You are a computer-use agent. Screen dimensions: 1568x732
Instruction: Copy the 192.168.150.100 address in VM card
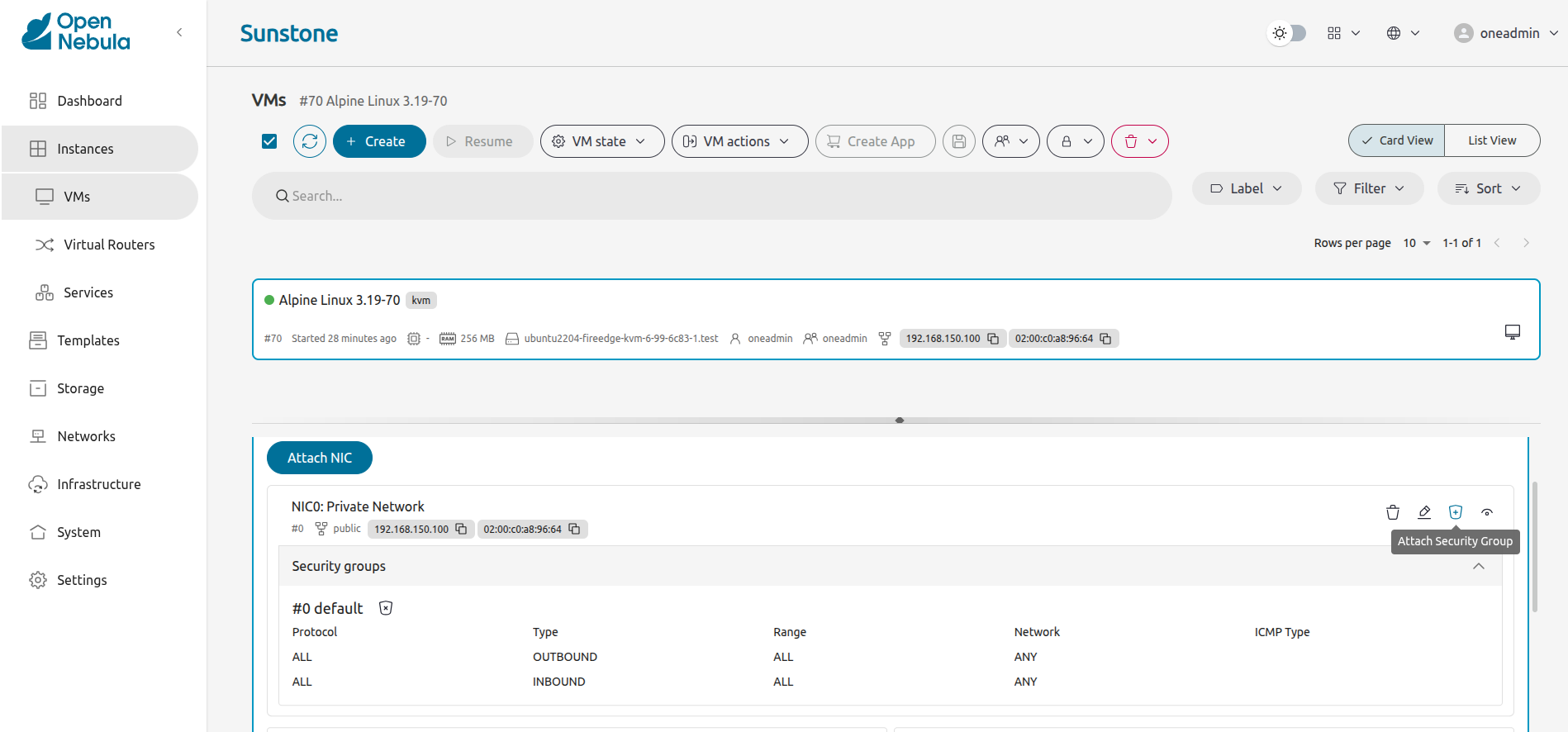(x=993, y=339)
